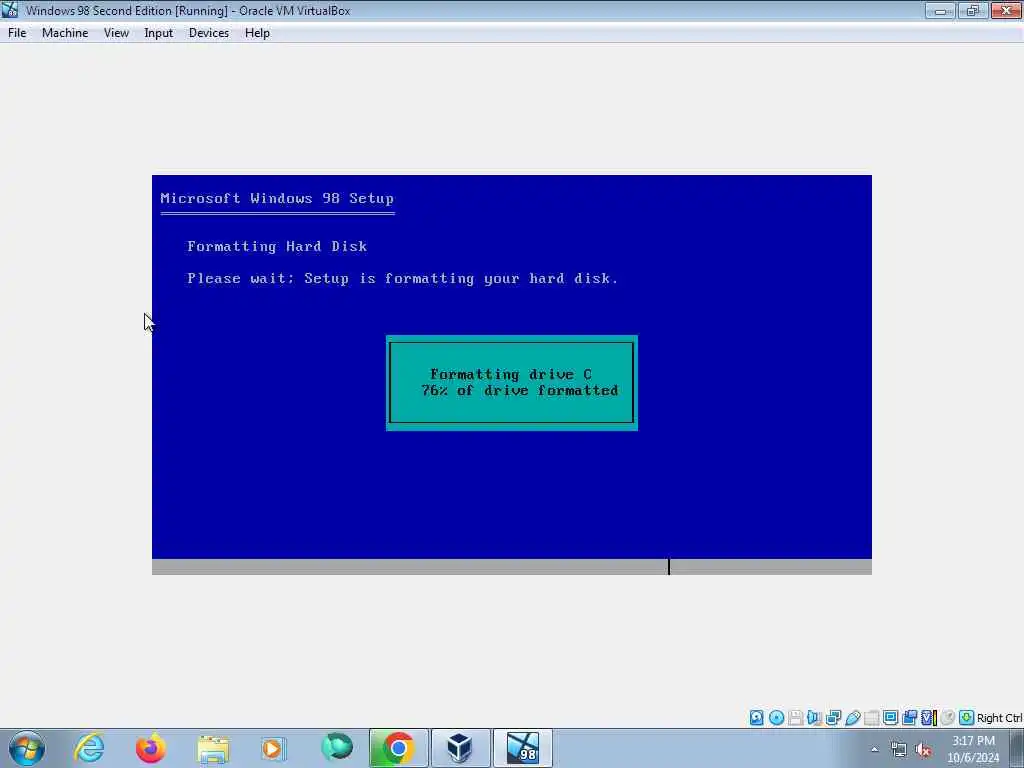Click the USB devices indicator icon
The image size is (1024, 768).
(x=853, y=718)
